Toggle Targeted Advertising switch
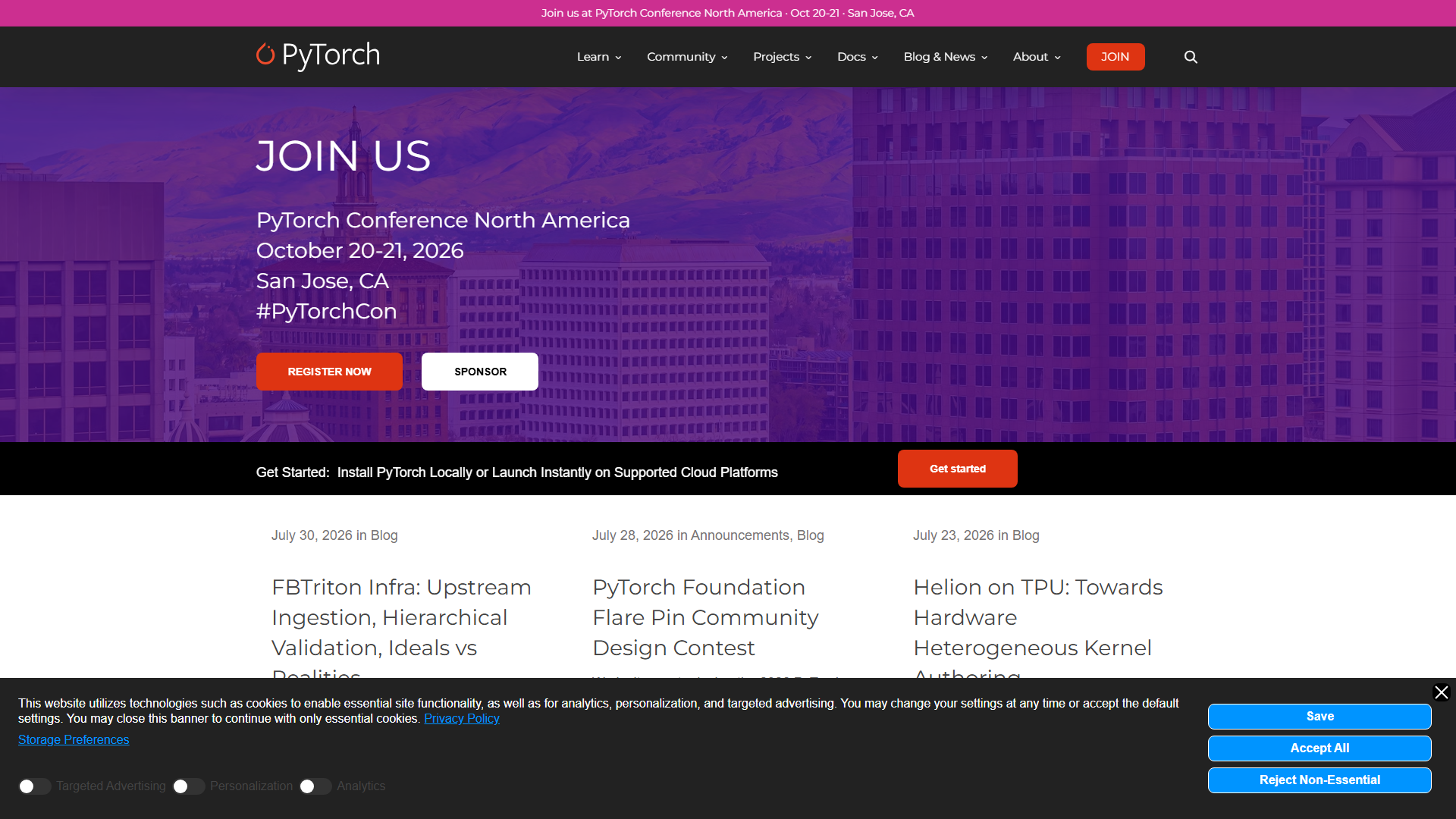The image size is (1456, 819). 34,786
